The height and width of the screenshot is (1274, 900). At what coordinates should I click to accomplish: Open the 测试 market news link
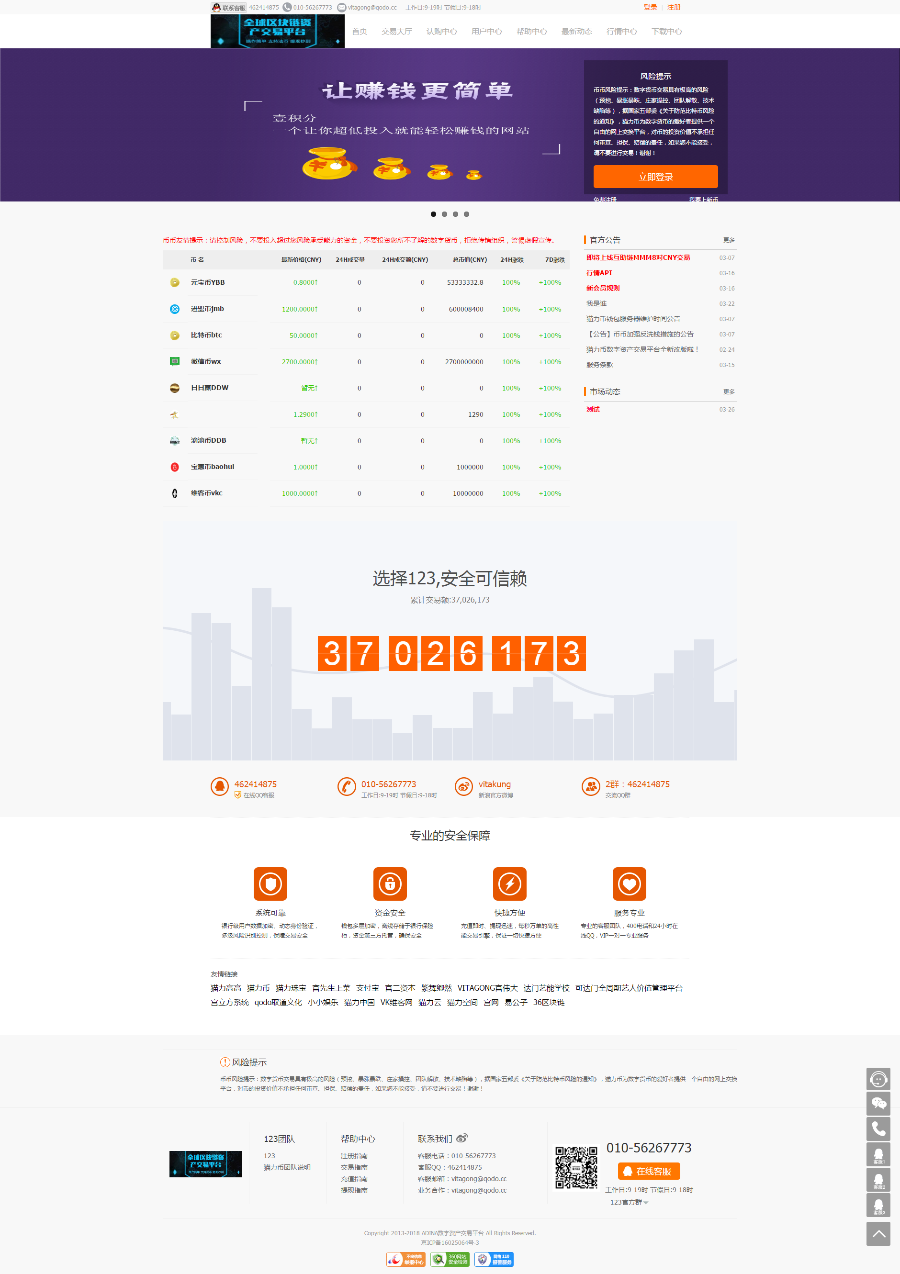point(593,409)
